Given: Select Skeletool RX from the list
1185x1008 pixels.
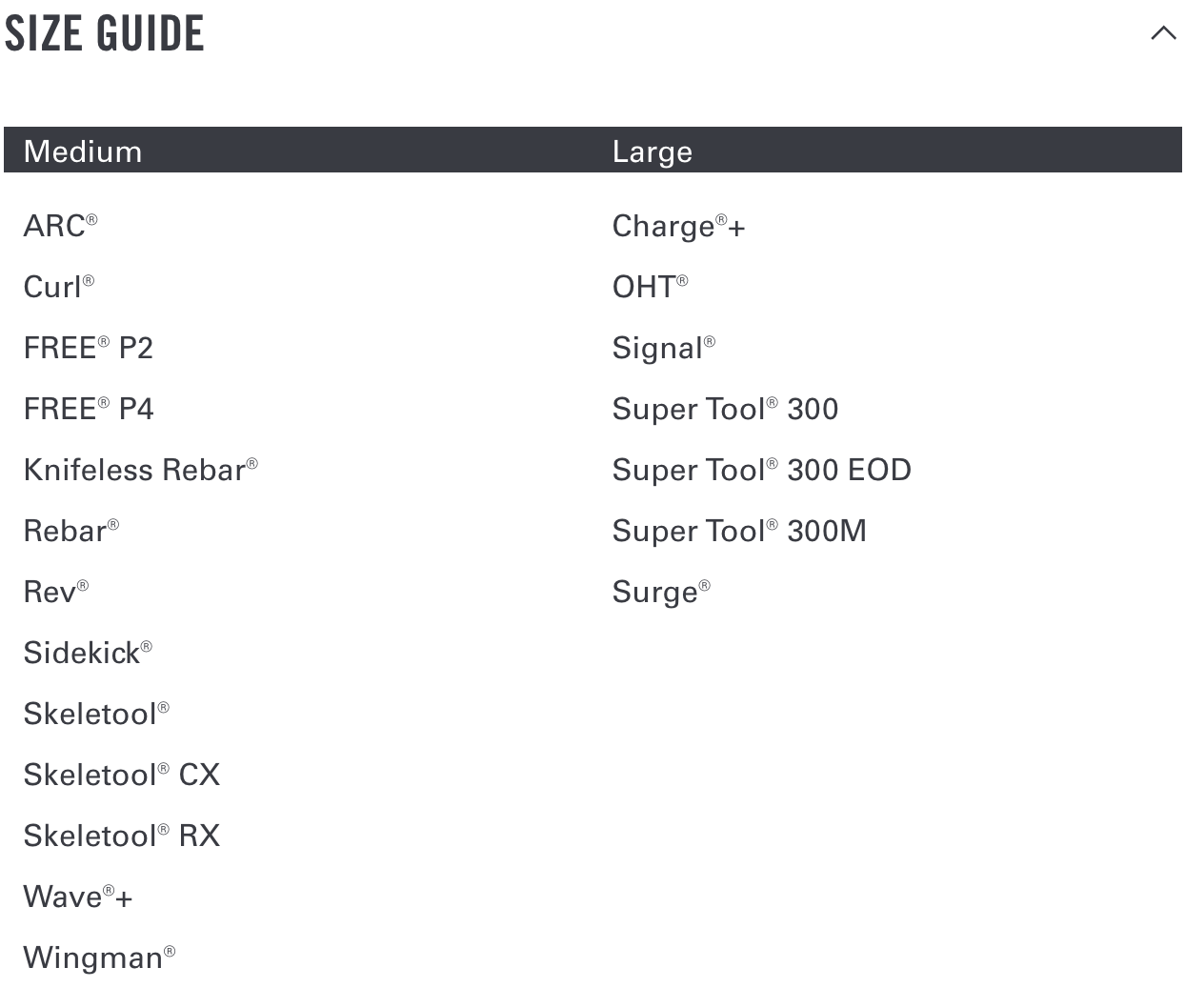Looking at the screenshot, I should tap(122, 836).
